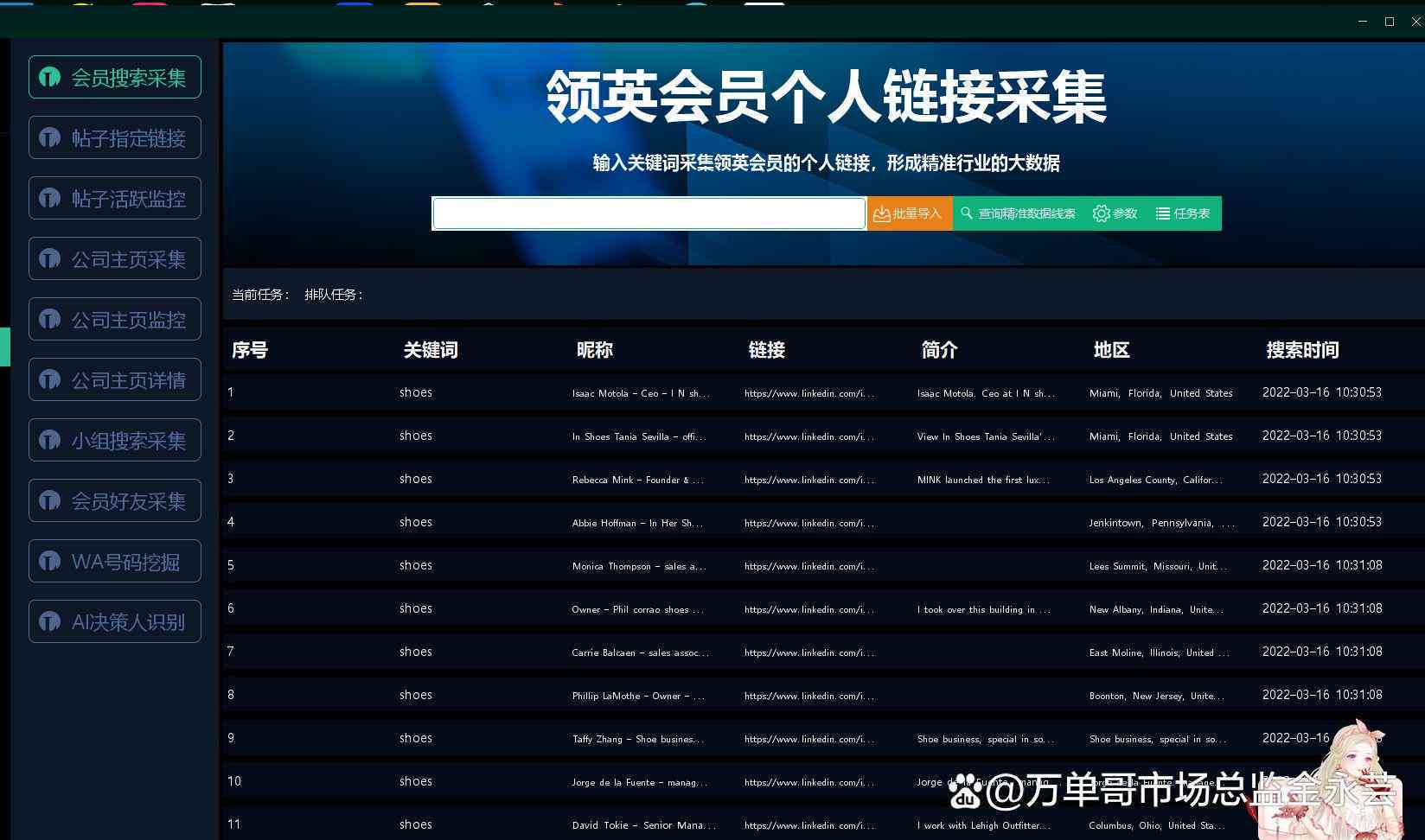Open the 任务表 task list button

(1183, 213)
